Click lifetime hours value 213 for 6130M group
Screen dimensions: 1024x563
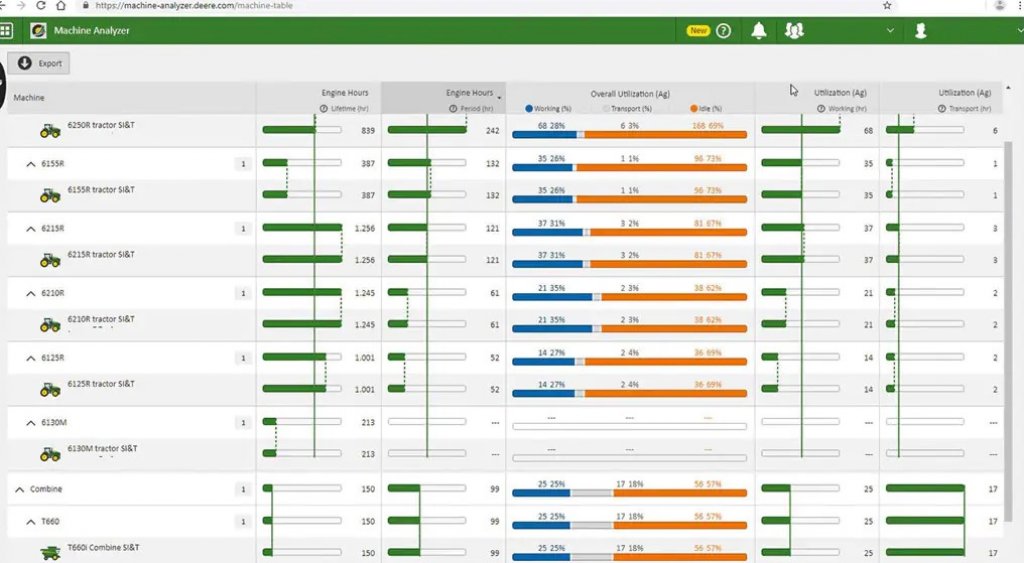368,423
